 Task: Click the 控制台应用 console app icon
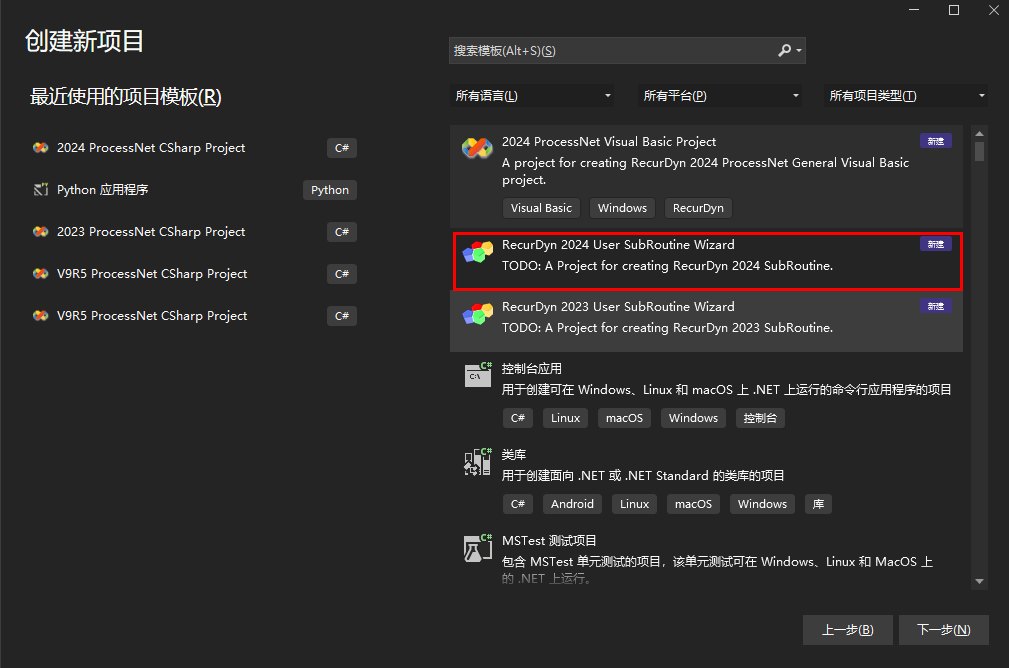click(x=477, y=375)
